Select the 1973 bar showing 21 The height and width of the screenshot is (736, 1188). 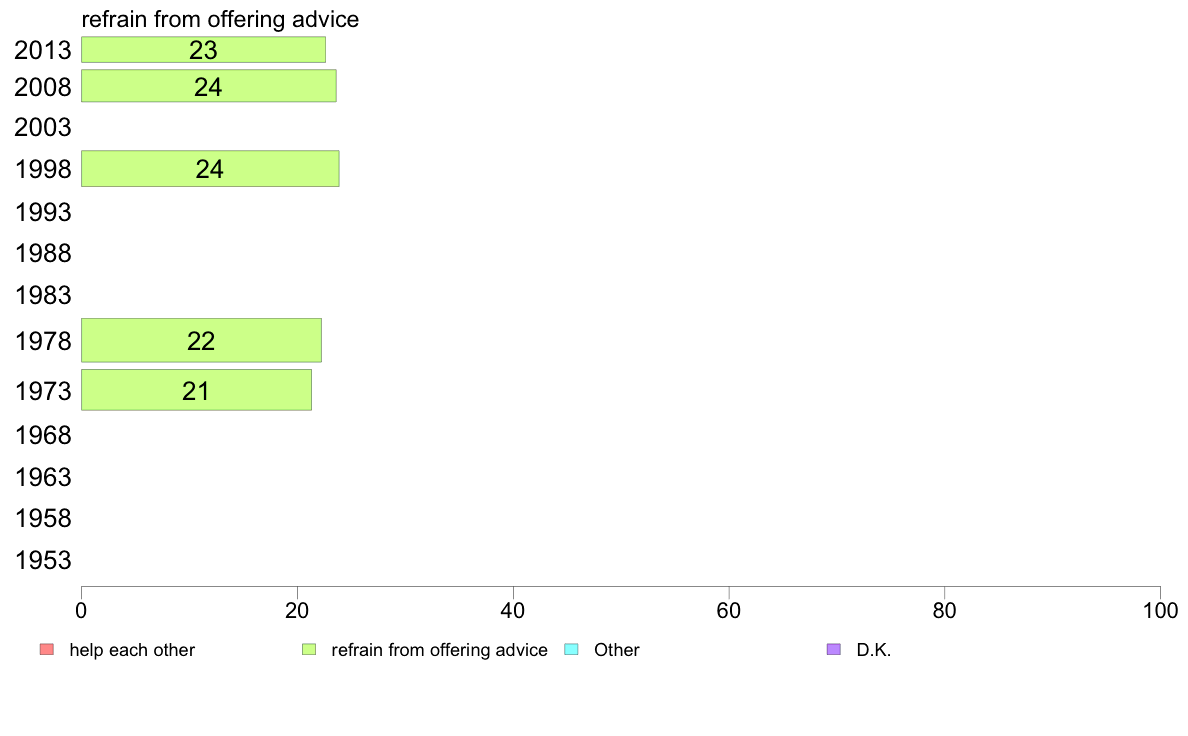point(196,390)
